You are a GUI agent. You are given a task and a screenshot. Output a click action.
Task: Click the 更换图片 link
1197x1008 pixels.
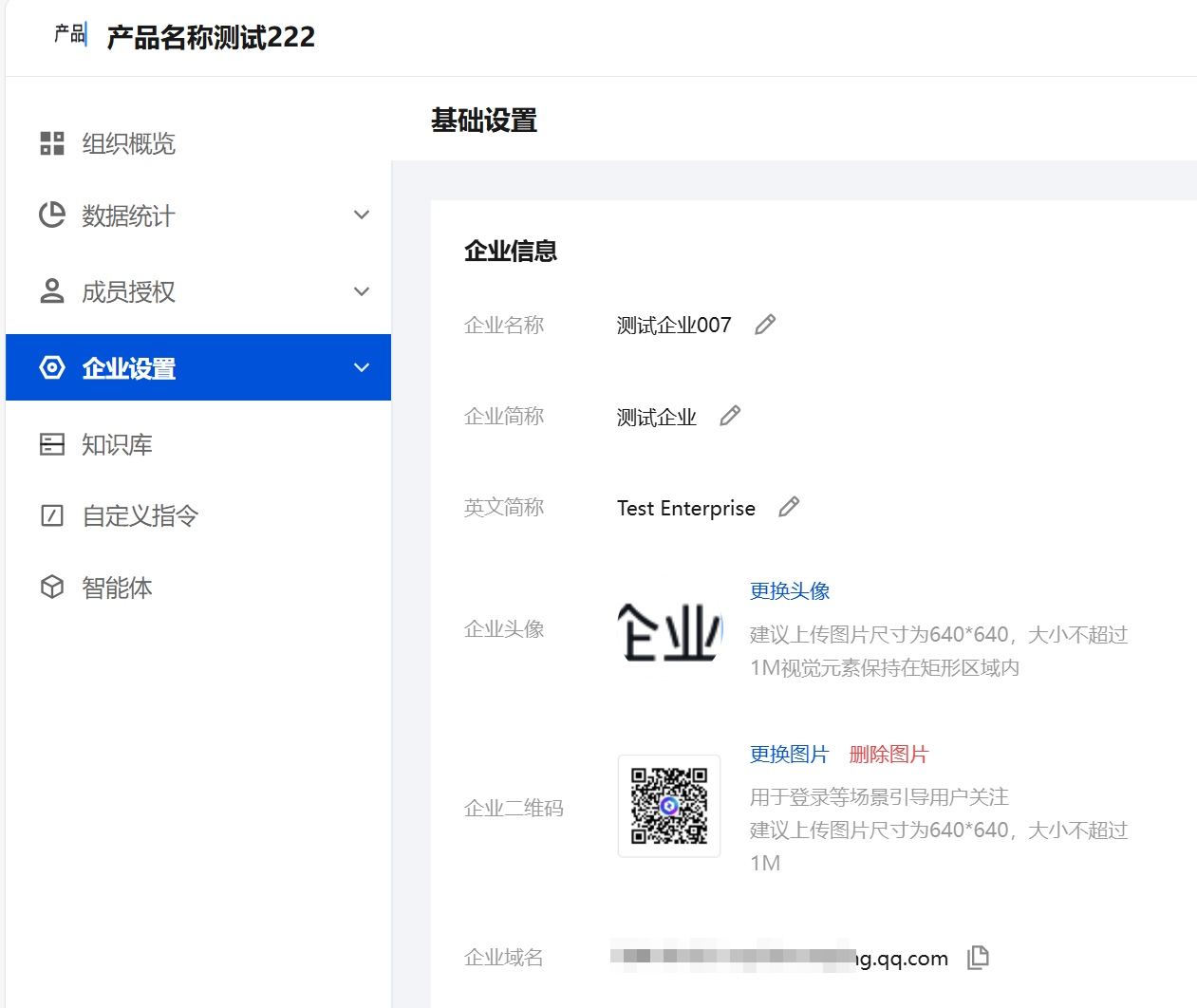(x=790, y=754)
